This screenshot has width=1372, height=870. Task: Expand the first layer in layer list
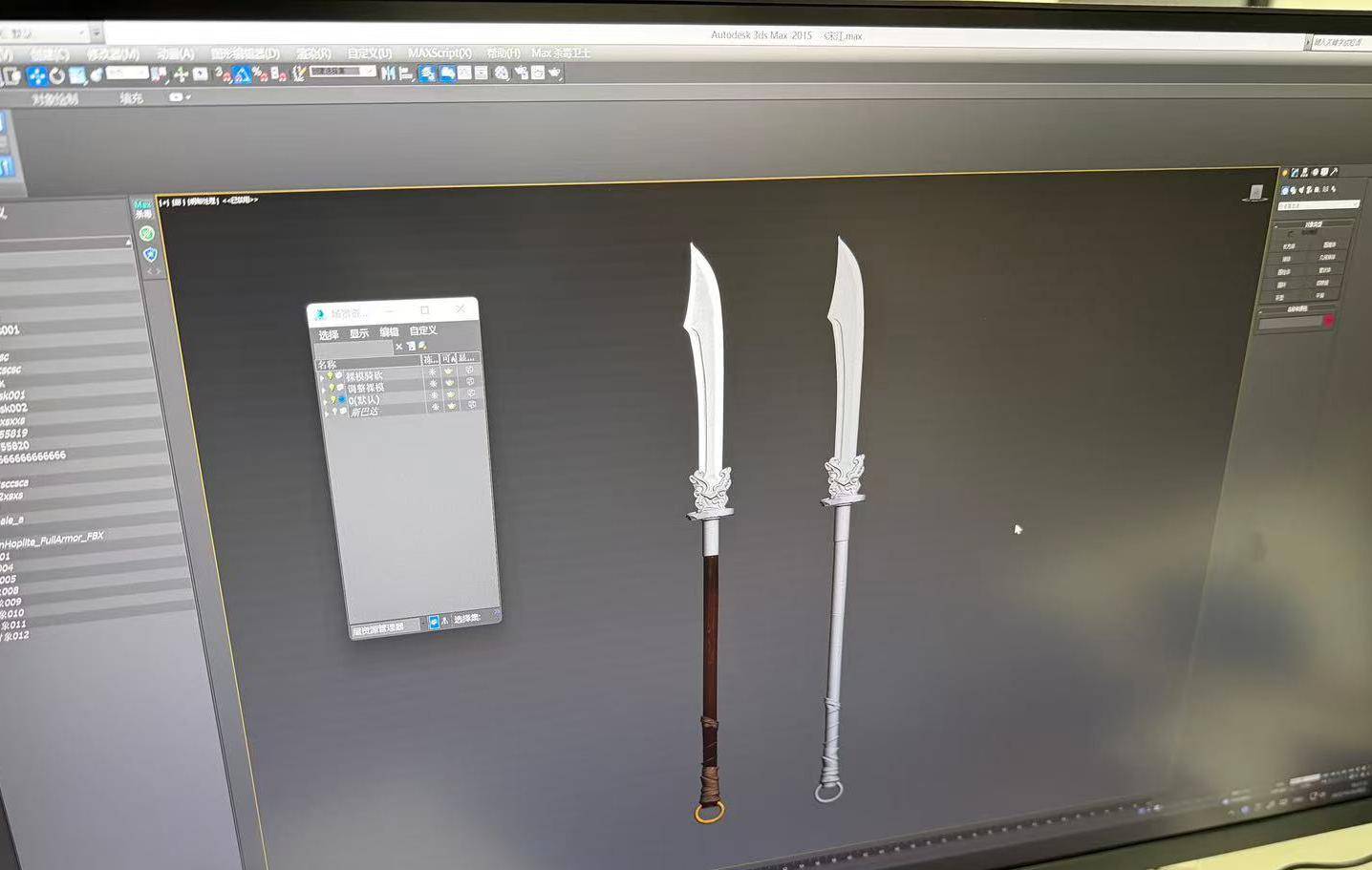322,376
